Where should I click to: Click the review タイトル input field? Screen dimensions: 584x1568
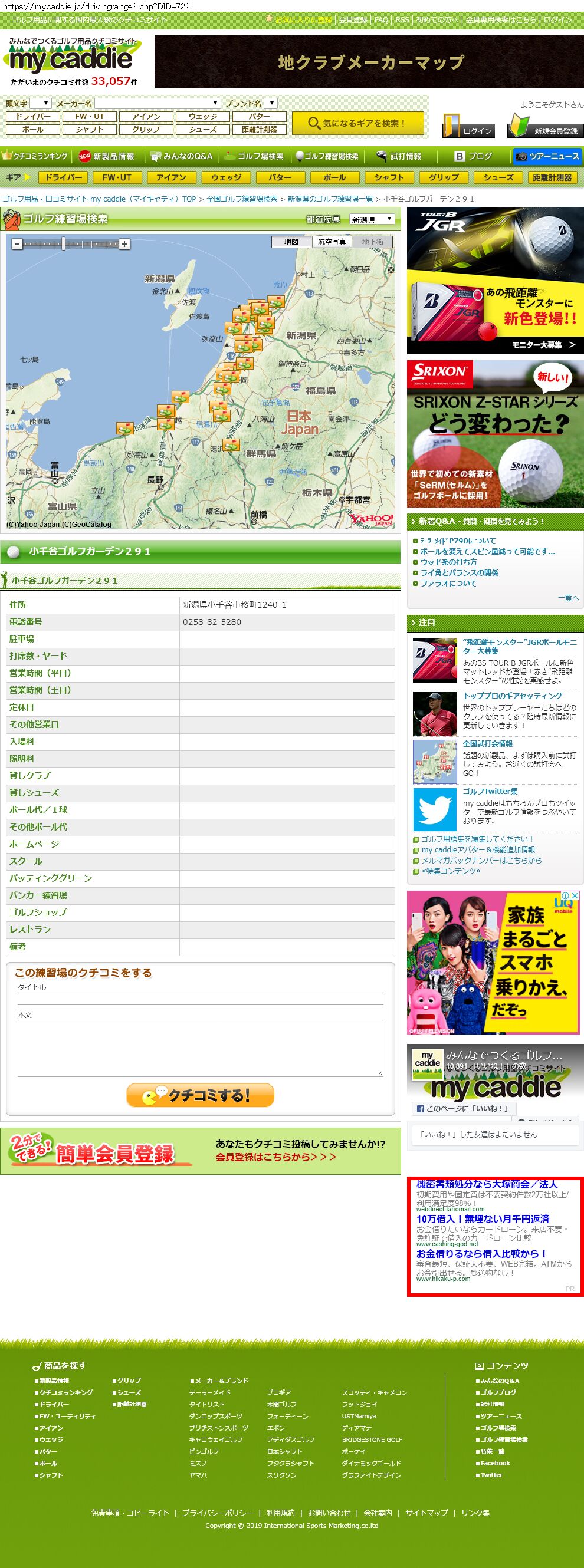pyautogui.click(x=200, y=999)
